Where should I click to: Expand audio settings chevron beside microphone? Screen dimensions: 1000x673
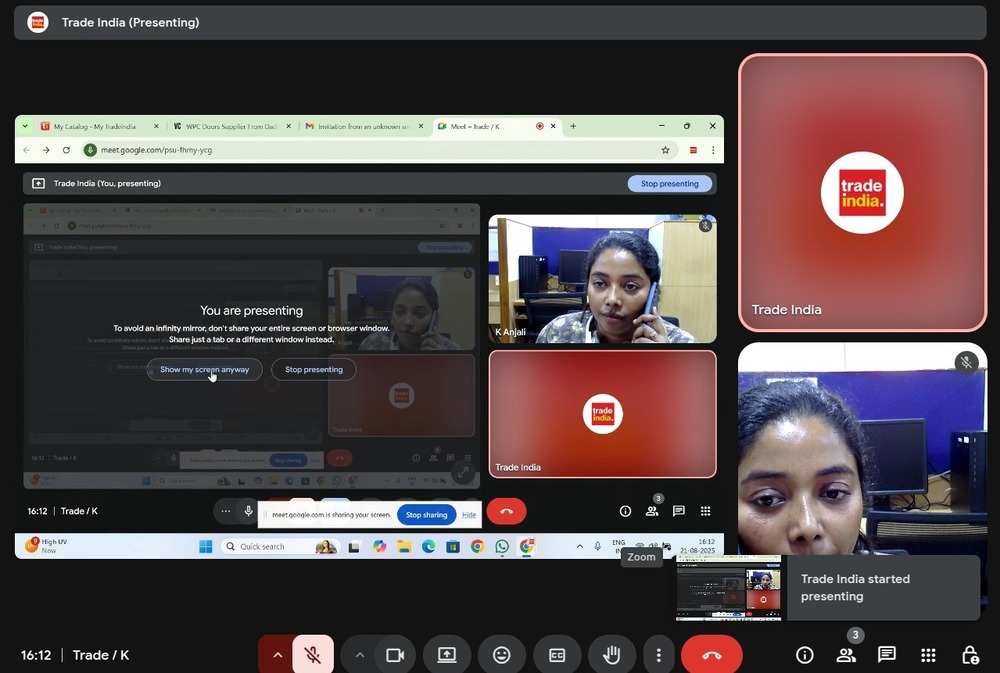(x=277, y=655)
